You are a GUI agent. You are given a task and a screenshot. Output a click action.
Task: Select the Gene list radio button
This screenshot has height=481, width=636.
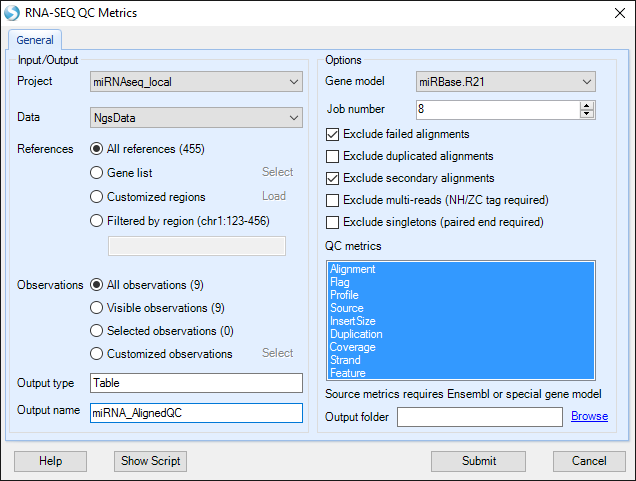(96, 173)
